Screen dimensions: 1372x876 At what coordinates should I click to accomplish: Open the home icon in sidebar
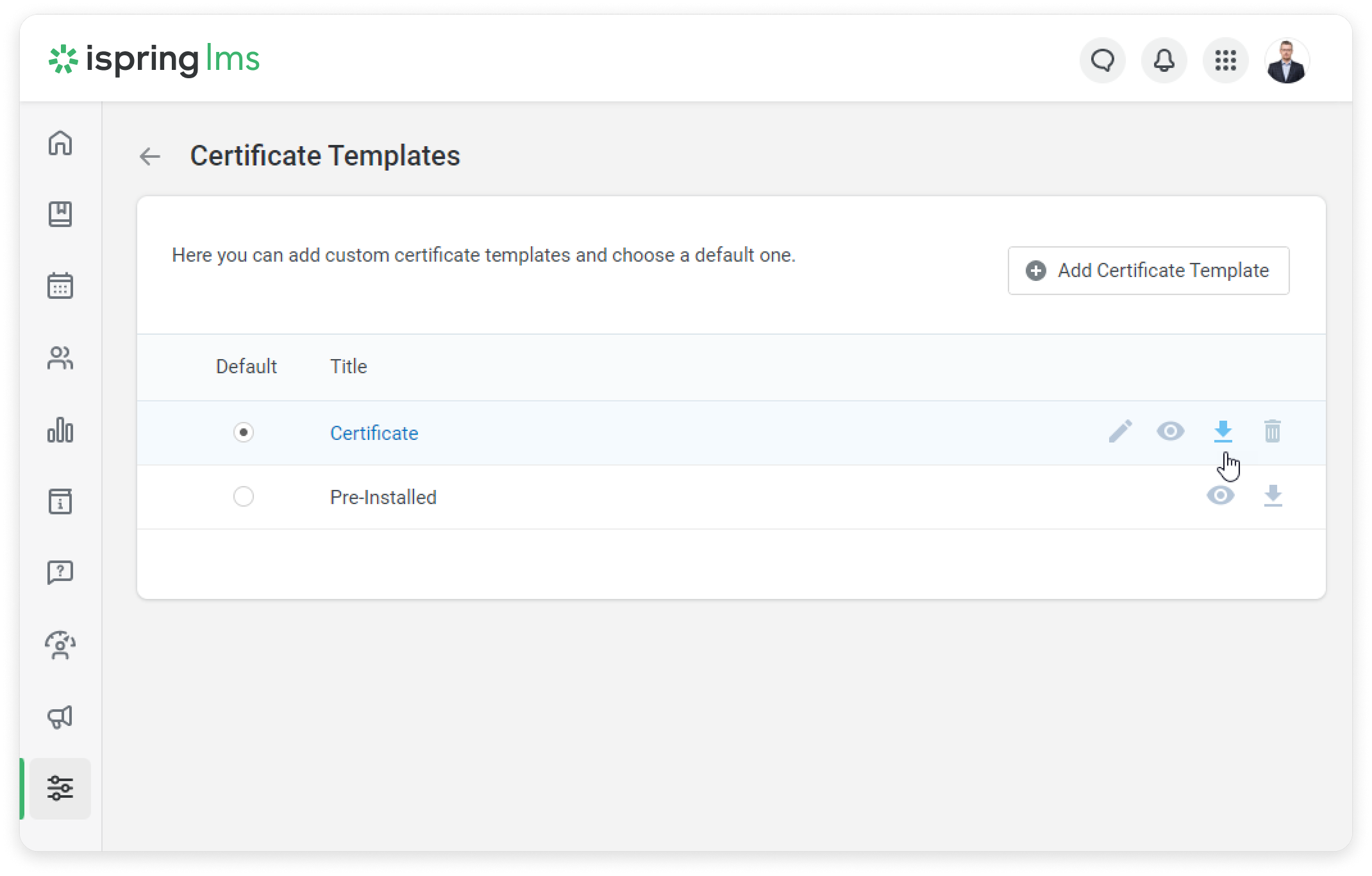click(60, 142)
